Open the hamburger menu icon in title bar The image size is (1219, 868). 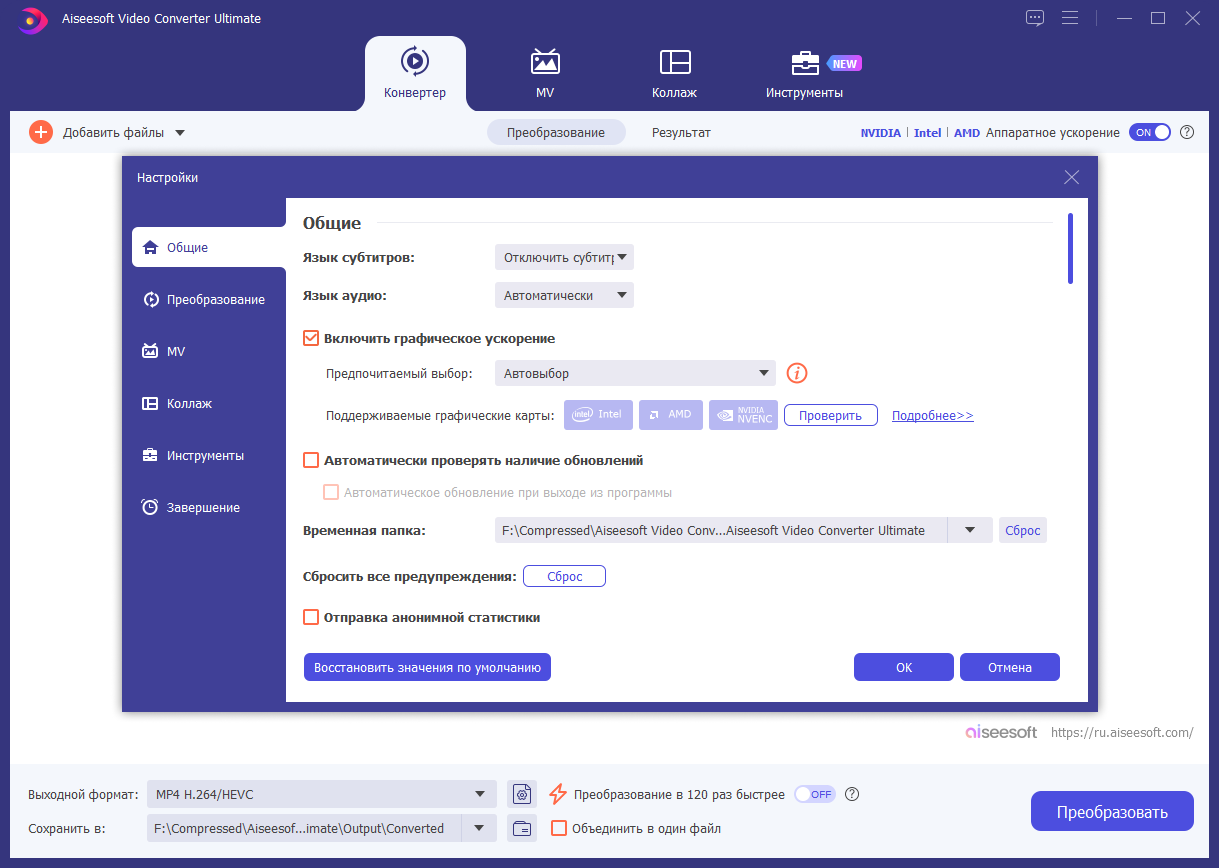(1070, 18)
